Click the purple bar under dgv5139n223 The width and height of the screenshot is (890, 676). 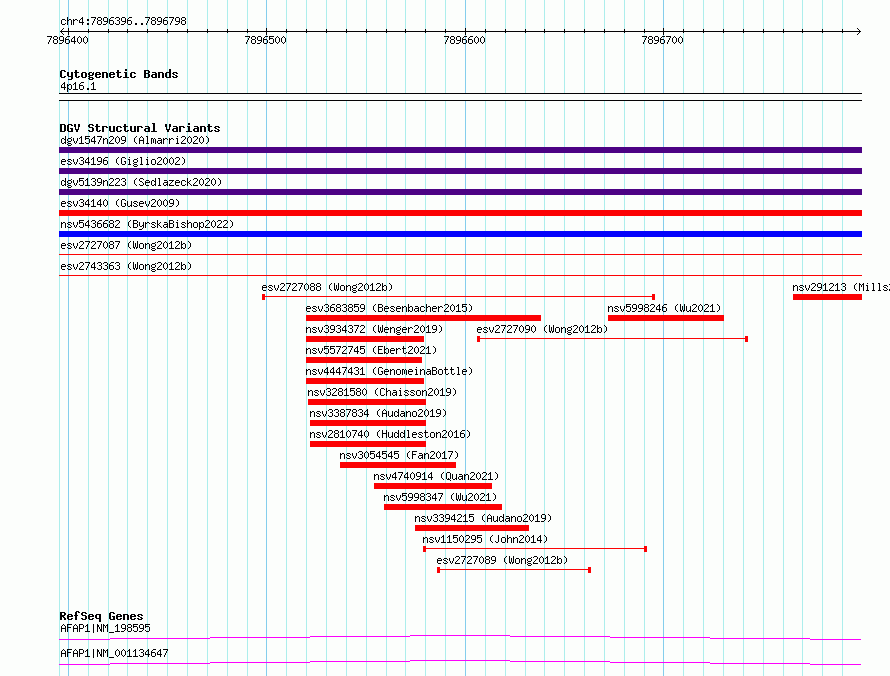(460, 192)
